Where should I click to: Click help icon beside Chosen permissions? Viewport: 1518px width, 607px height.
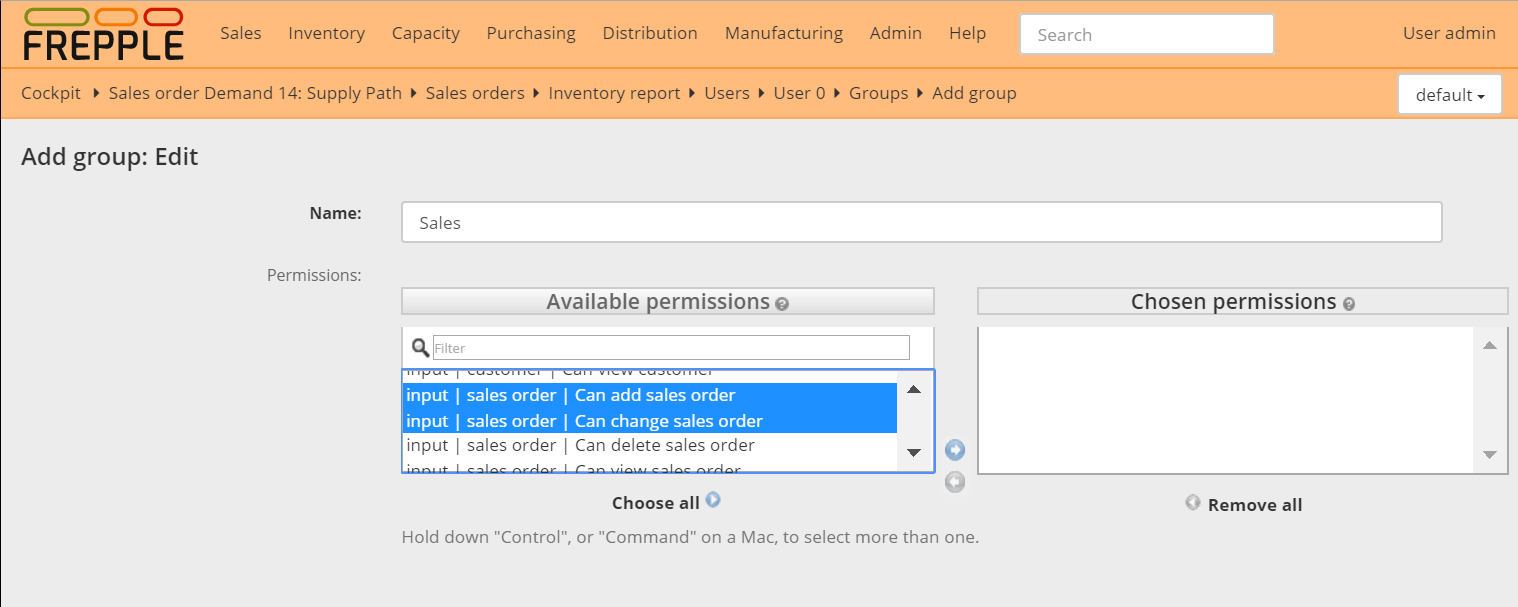pos(1349,304)
